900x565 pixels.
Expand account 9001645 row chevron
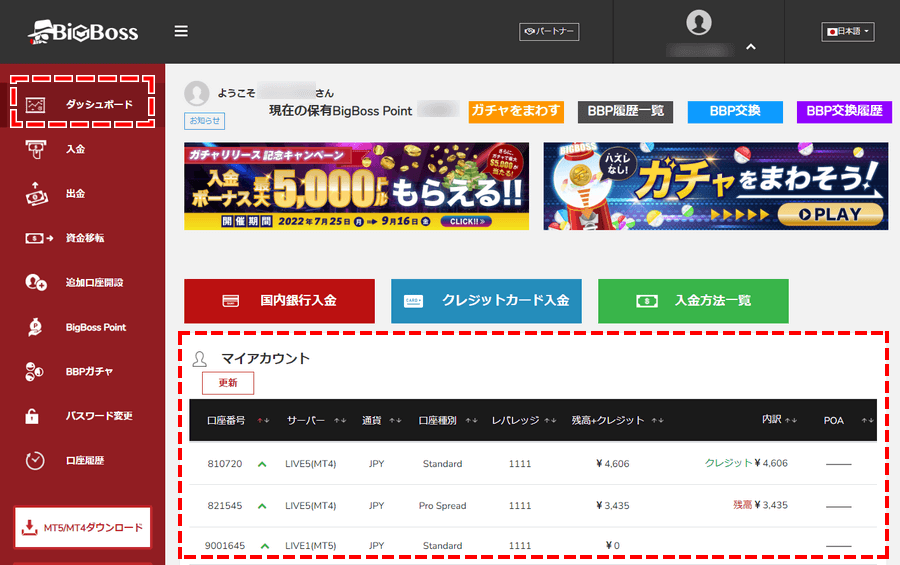tap(265, 546)
